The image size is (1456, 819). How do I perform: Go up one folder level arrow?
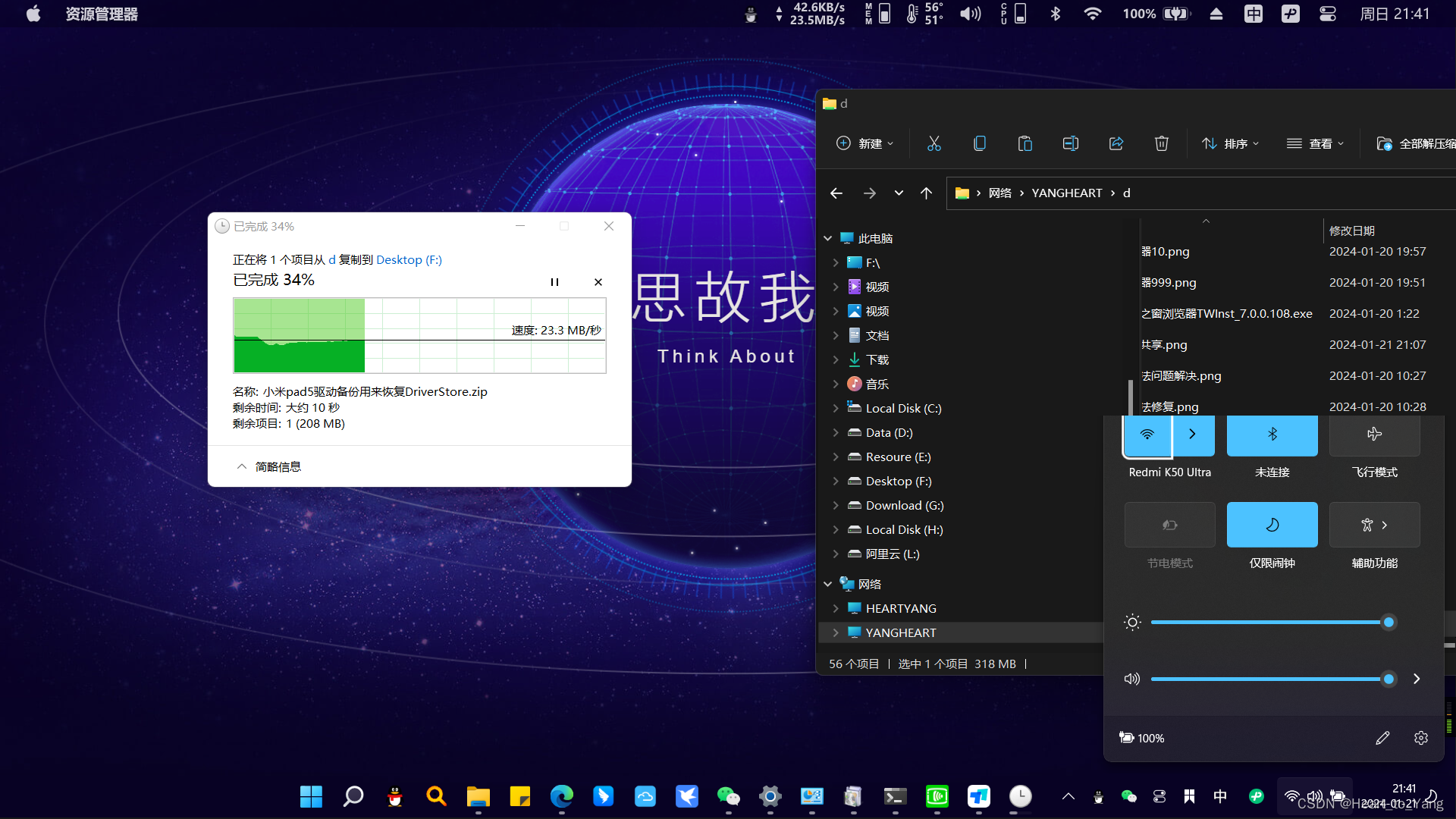tap(926, 193)
